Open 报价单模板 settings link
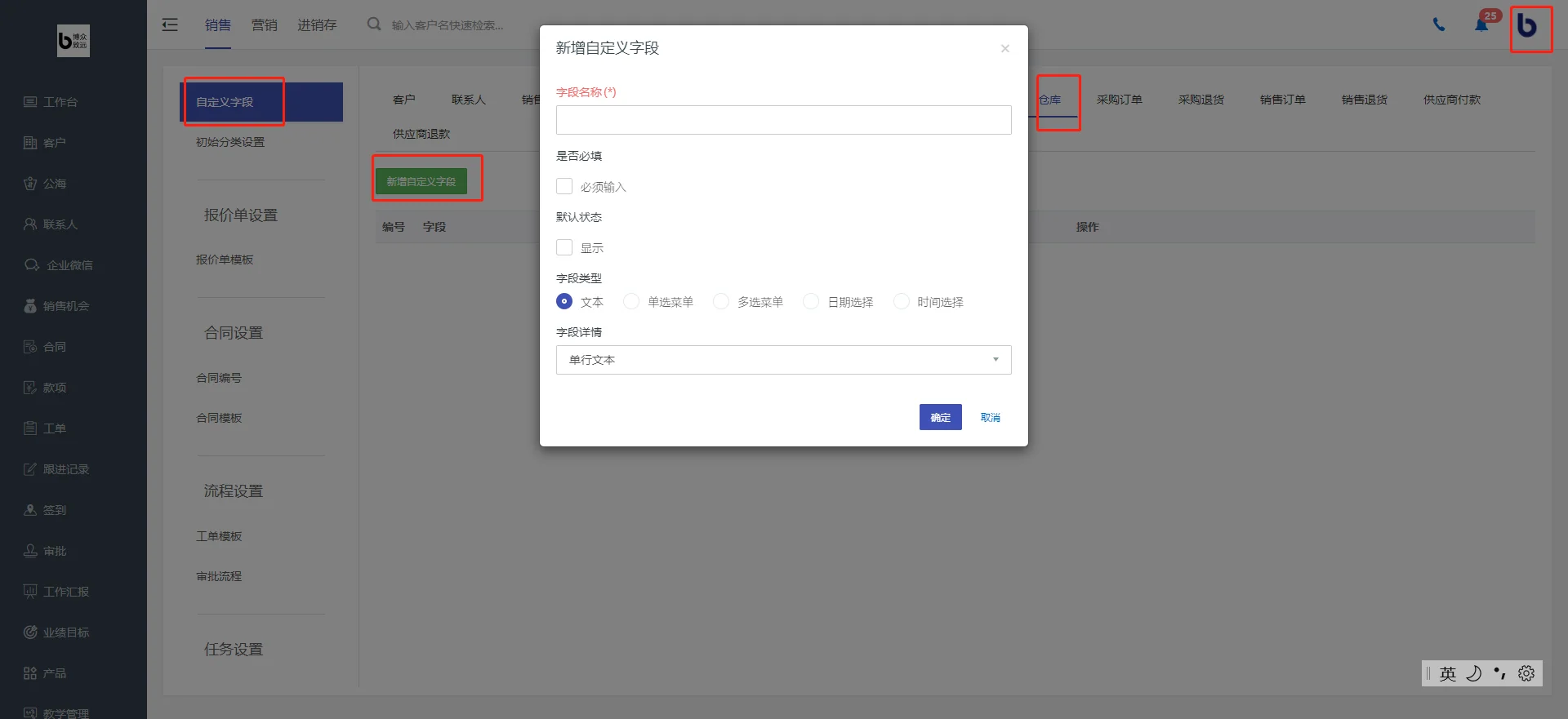This screenshot has width=1568, height=719. point(225,260)
